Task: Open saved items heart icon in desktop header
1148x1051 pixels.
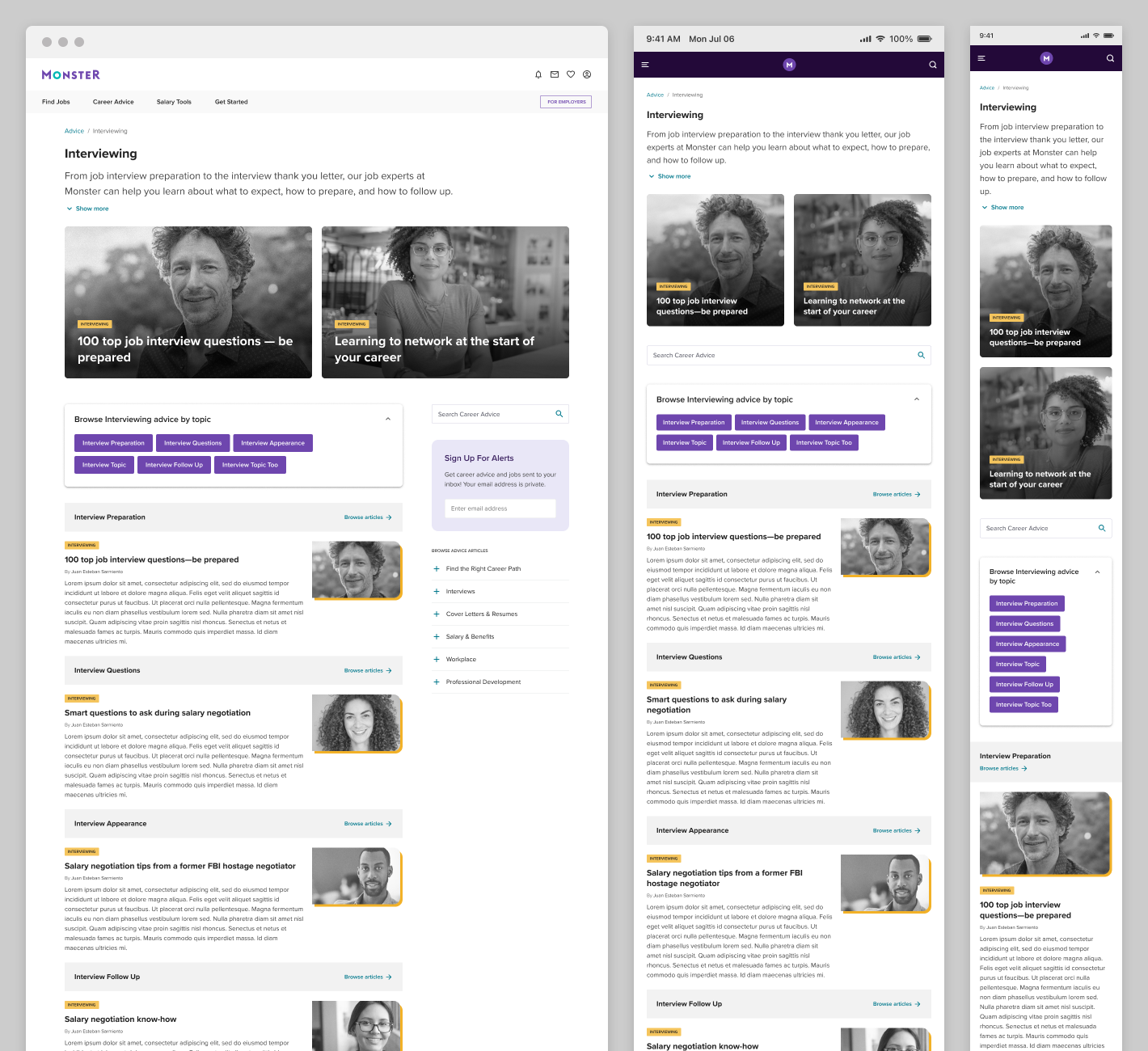Action: pyautogui.click(x=571, y=74)
